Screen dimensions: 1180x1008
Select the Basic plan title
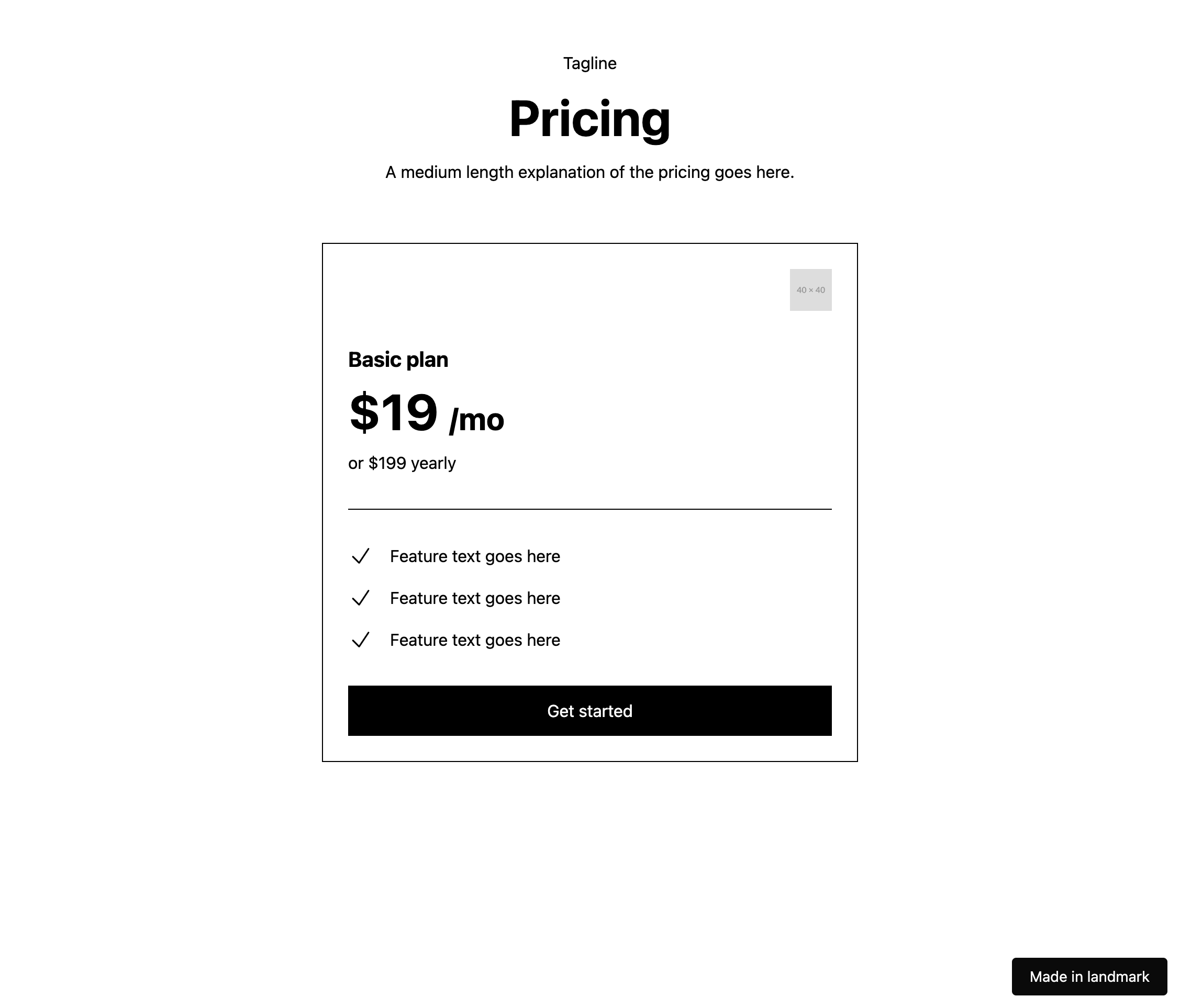[x=398, y=360]
